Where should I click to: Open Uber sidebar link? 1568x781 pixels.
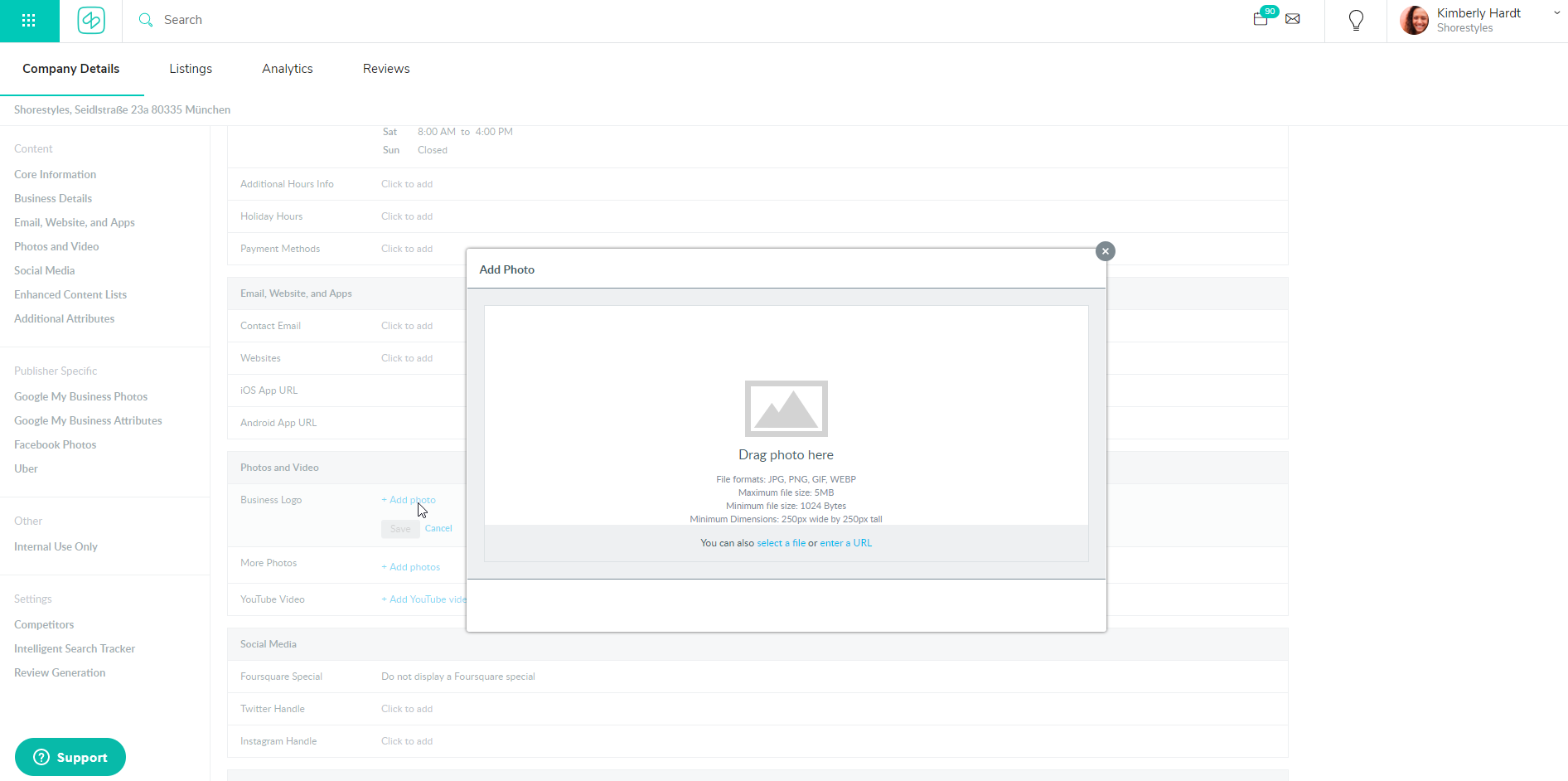(26, 468)
